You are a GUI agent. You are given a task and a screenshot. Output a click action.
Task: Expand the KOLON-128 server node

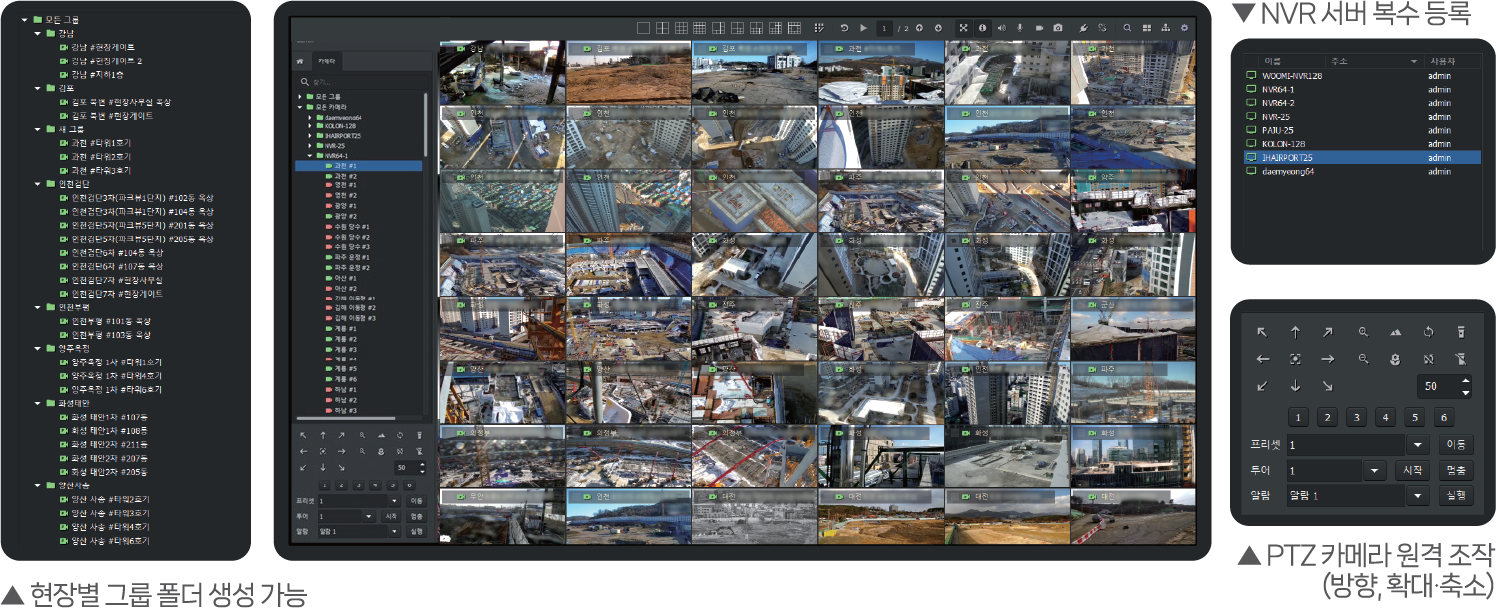[310, 126]
